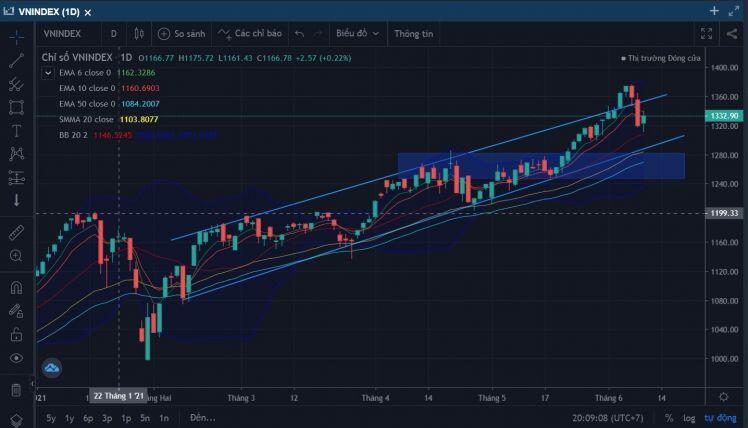Toggle tự động auto scale
This screenshot has width=748, height=428.
[x=720, y=418]
